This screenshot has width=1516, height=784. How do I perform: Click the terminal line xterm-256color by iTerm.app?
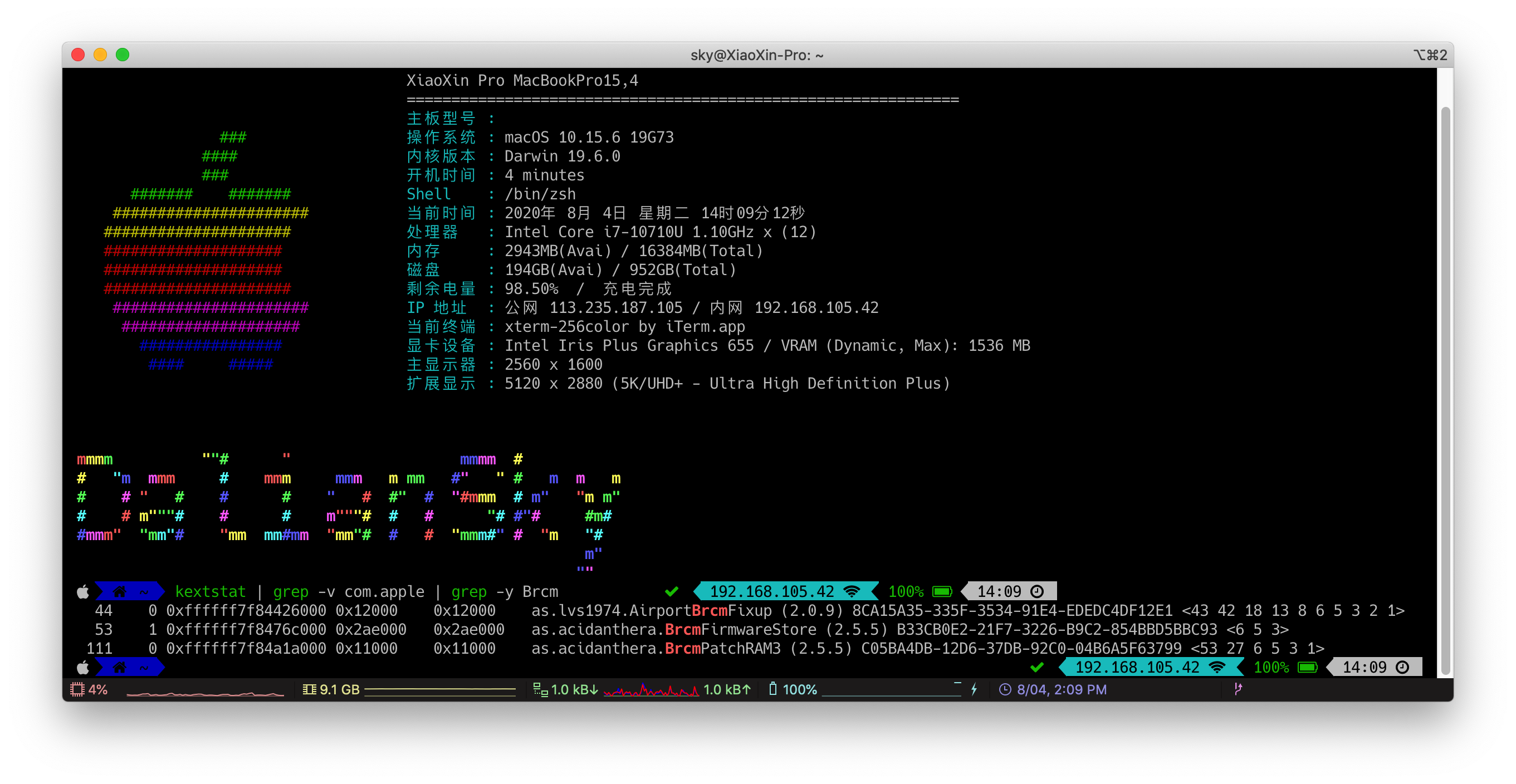[x=624, y=326]
